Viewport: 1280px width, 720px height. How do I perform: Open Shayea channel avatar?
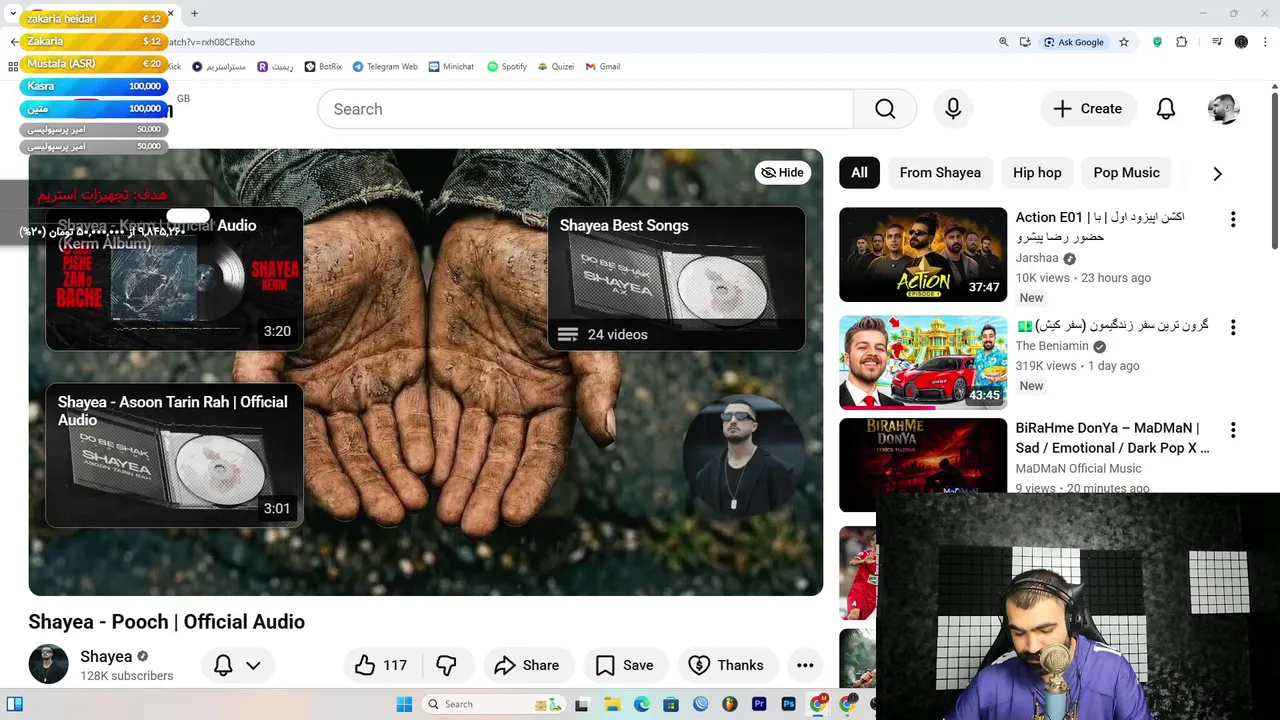pos(48,664)
